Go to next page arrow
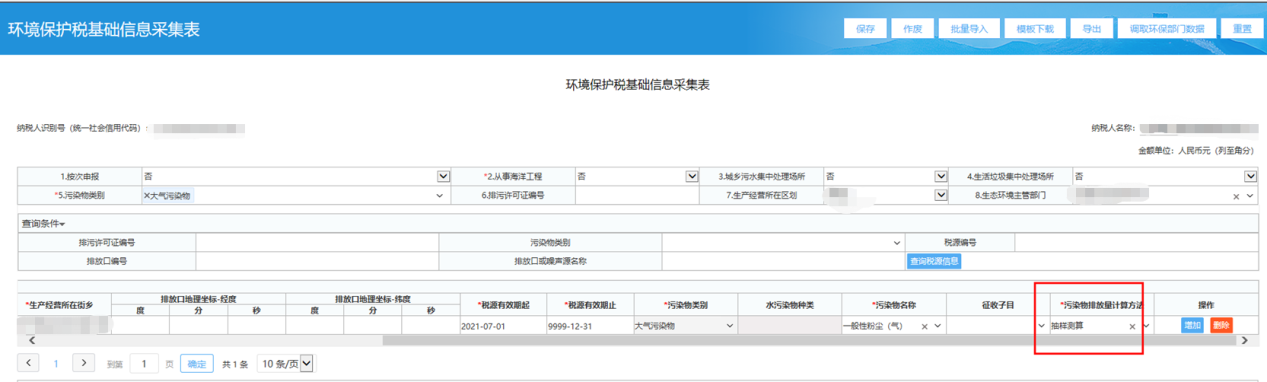This screenshot has height=382, width=1267. pyautogui.click(x=84, y=363)
